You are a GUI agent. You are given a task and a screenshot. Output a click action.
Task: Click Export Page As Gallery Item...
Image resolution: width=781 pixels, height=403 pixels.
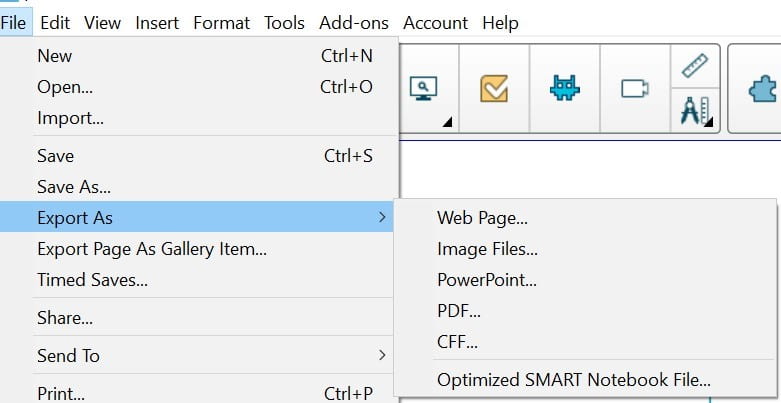(152, 249)
